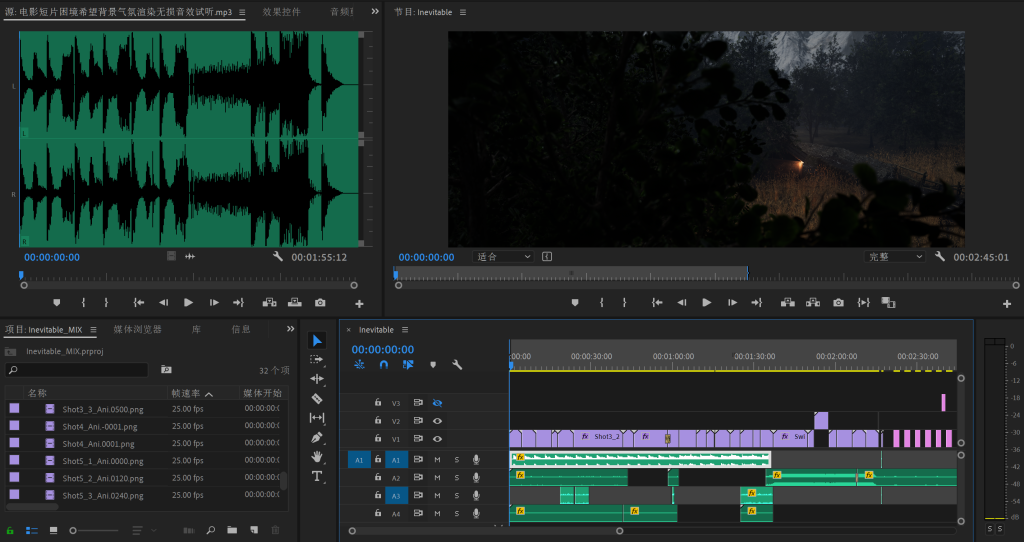
Task: Click Extract button in Program monitor
Action: (812, 302)
